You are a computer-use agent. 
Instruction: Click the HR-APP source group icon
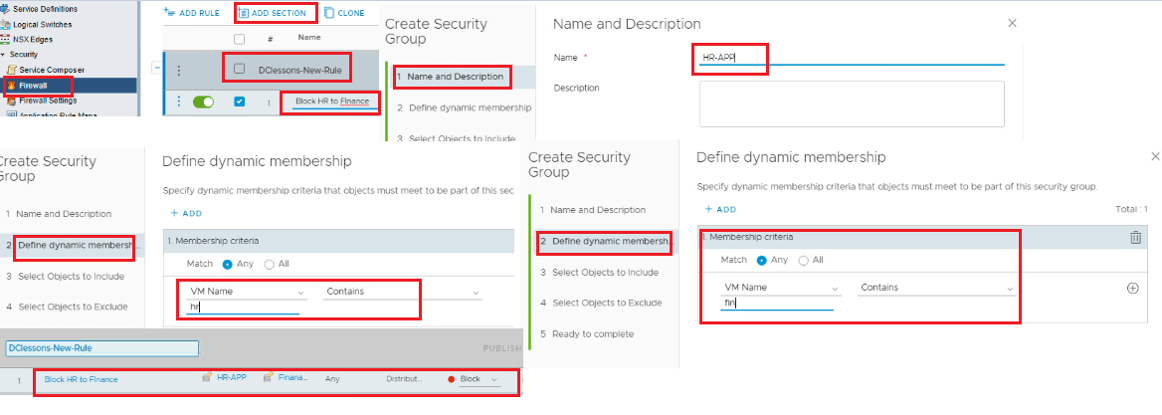click(x=207, y=378)
